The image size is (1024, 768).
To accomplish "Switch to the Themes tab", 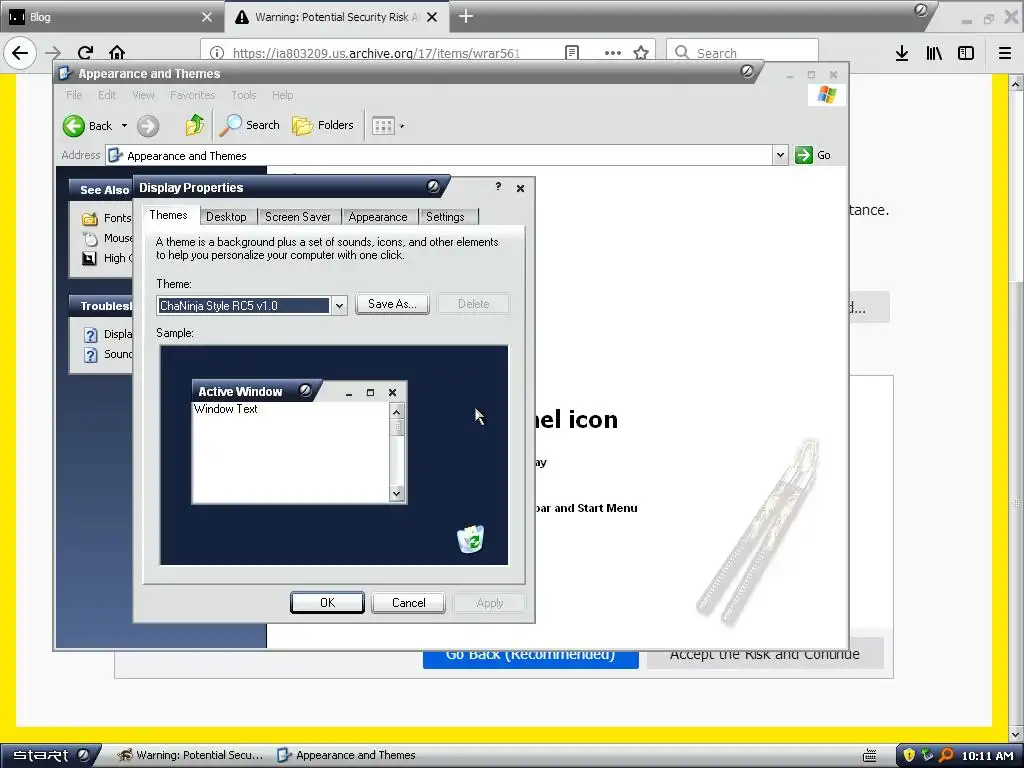I will tap(168, 215).
